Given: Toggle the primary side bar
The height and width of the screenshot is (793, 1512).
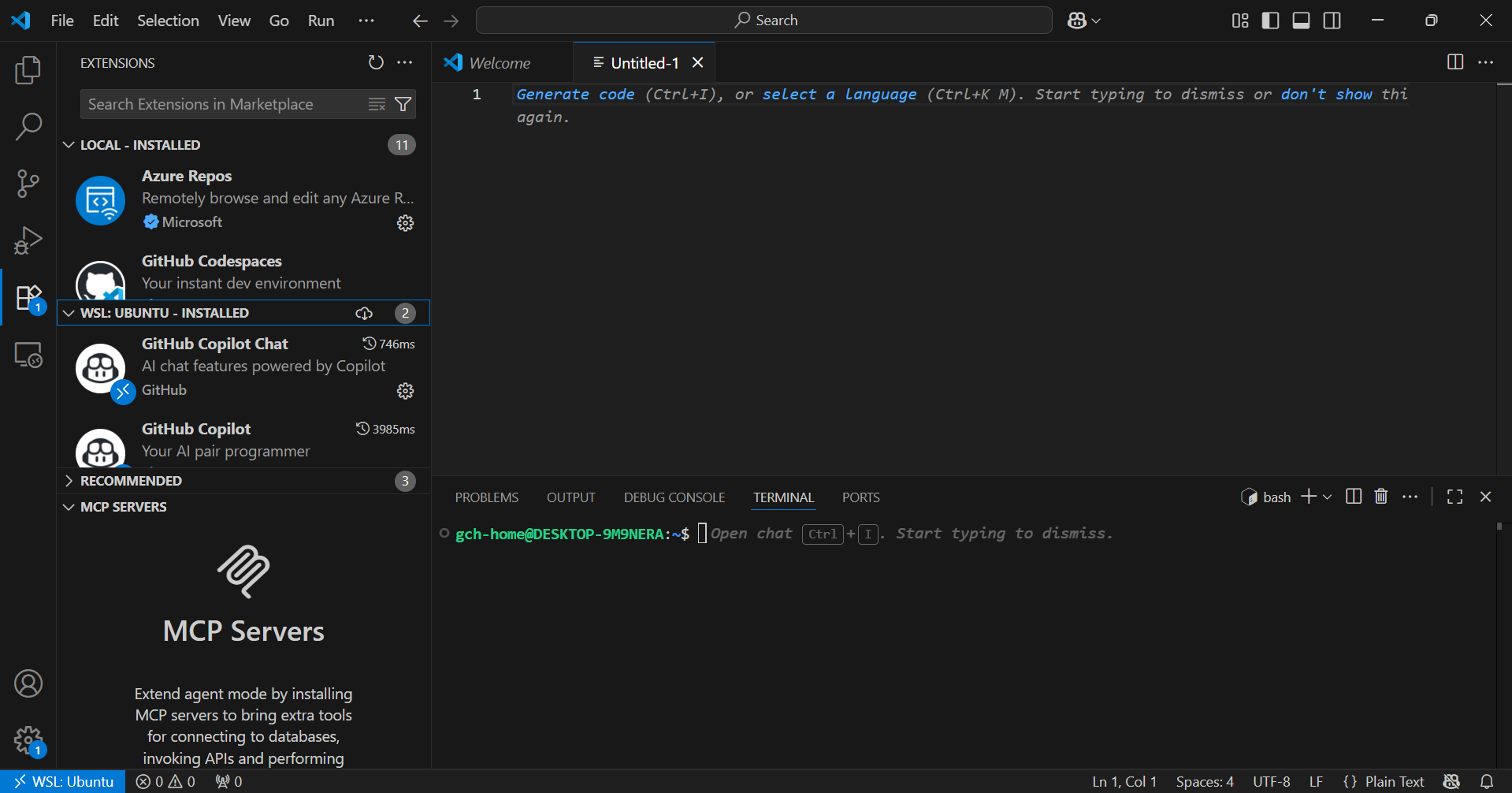Looking at the screenshot, I should coord(1270,20).
